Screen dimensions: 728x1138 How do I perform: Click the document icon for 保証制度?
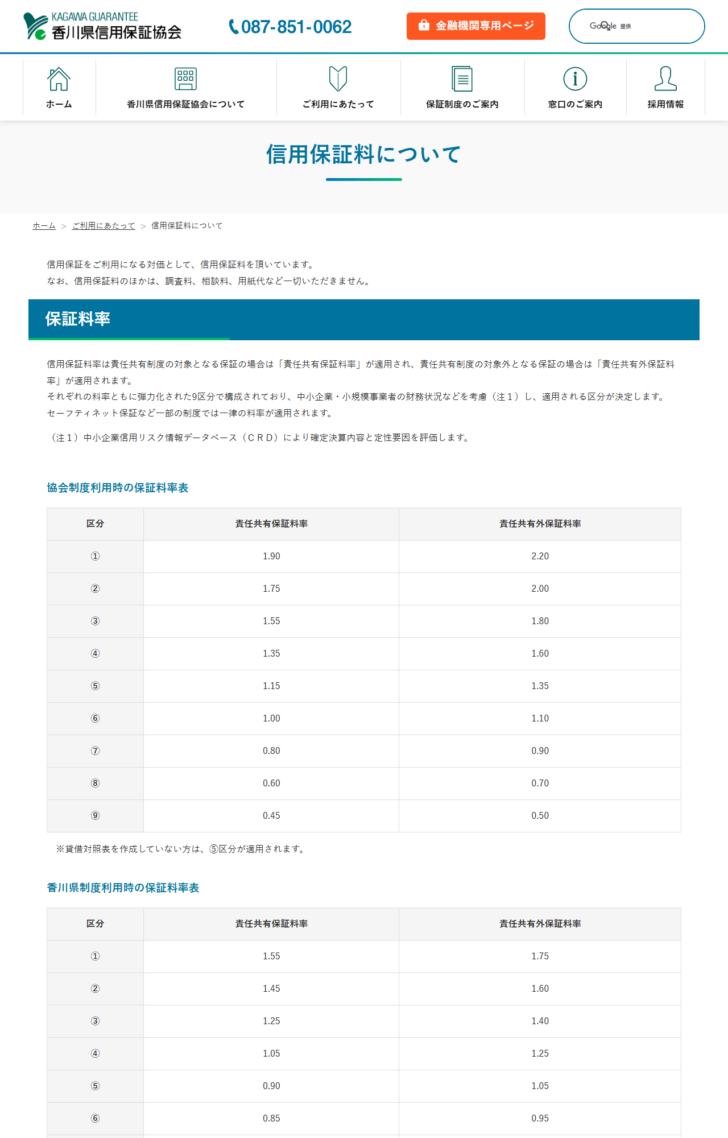coord(462,78)
